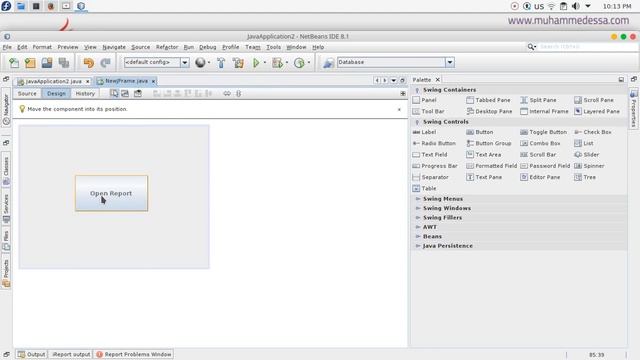Click the Undo arrow icon
Viewport: 640px width, 360px height.
click(89, 62)
